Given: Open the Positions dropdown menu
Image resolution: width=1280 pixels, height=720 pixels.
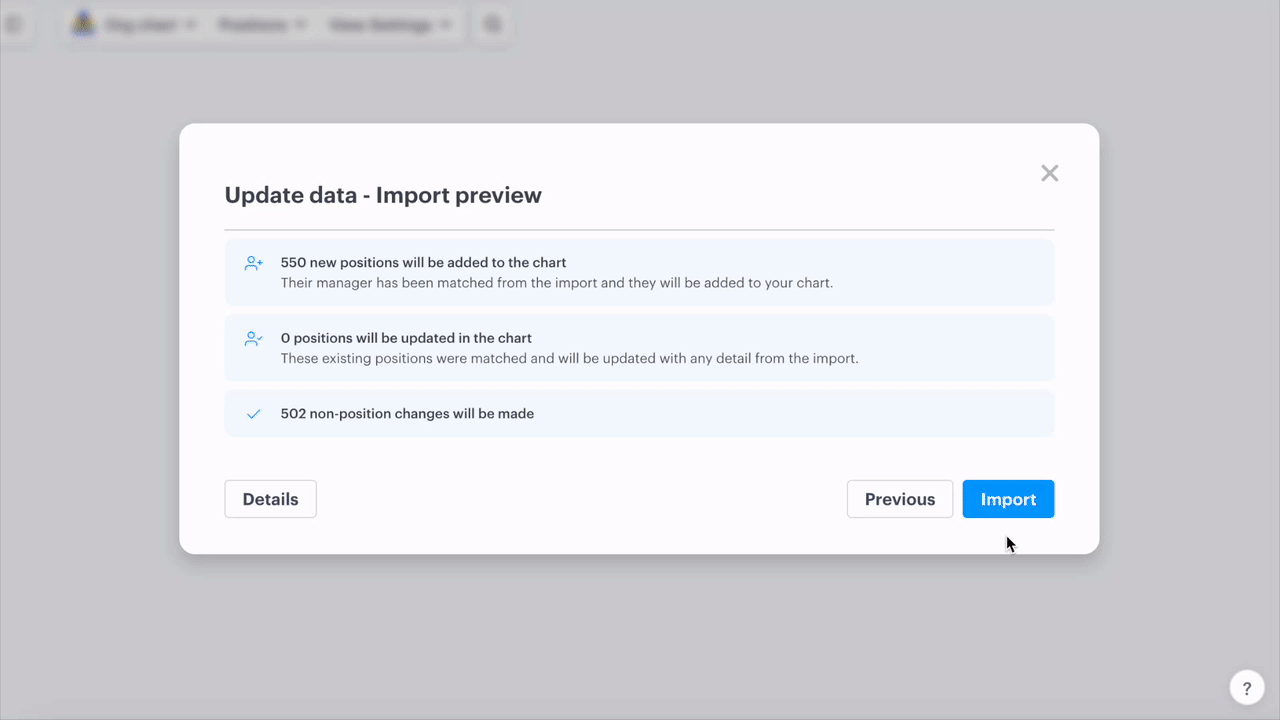Looking at the screenshot, I should point(262,25).
